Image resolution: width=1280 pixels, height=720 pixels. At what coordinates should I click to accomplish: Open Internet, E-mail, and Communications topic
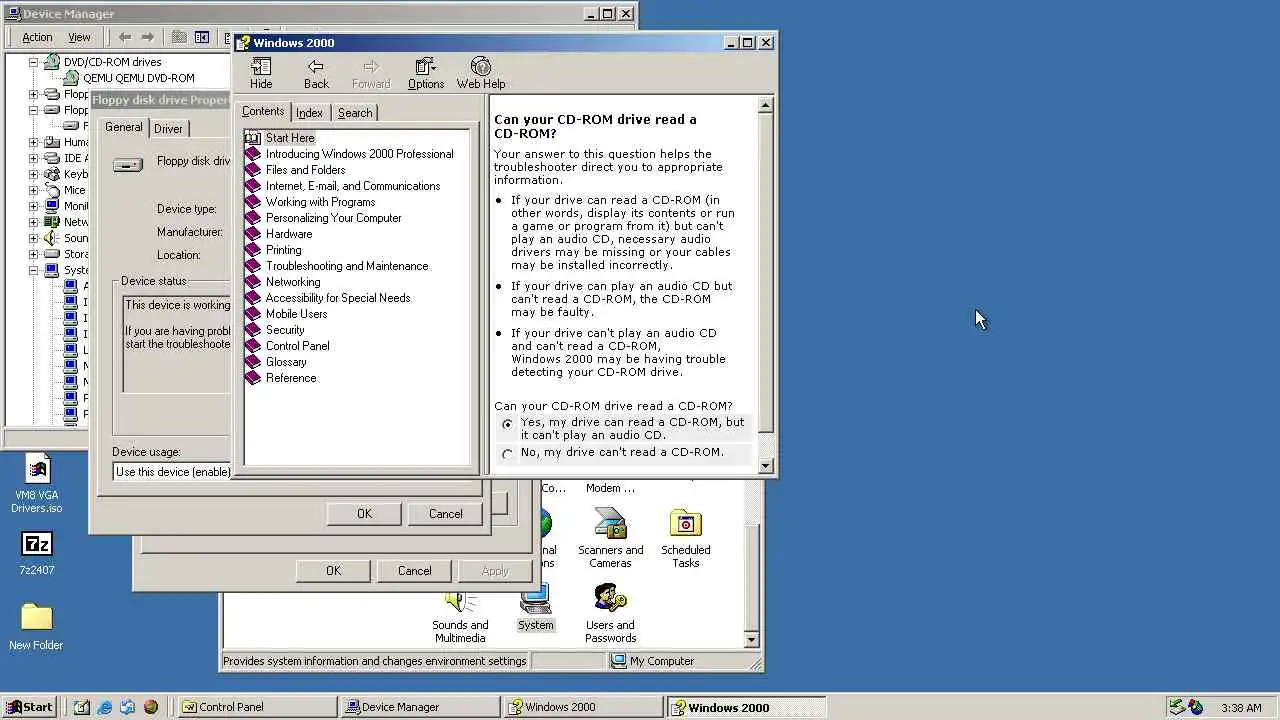point(352,186)
